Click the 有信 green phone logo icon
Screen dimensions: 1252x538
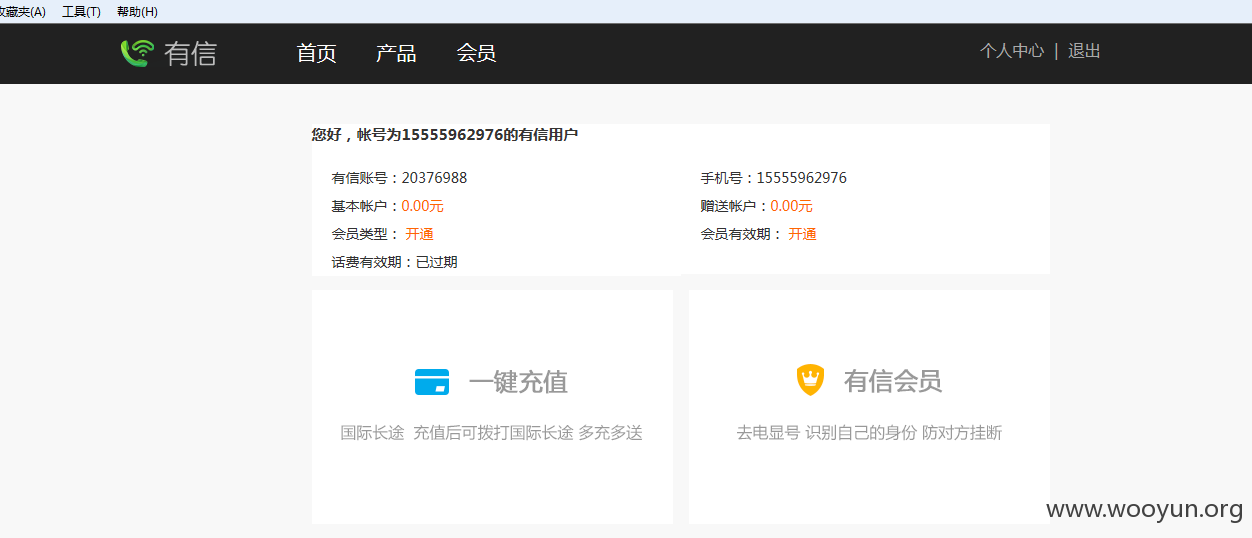tap(137, 53)
